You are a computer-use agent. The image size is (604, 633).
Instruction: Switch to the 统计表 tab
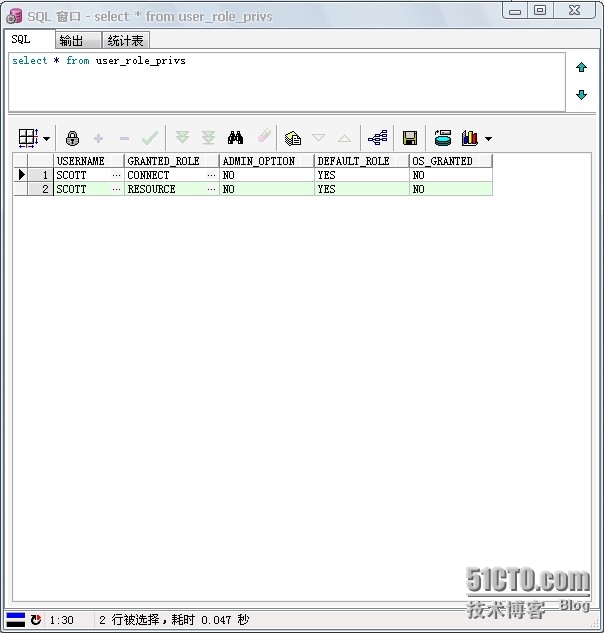126,40
